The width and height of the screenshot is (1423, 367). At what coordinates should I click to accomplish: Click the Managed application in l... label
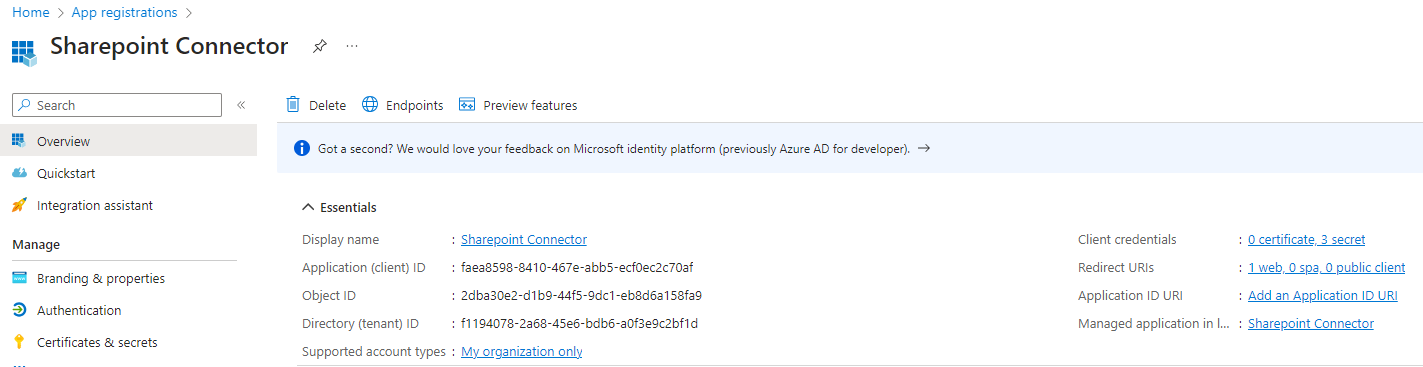pos(1154,323)
